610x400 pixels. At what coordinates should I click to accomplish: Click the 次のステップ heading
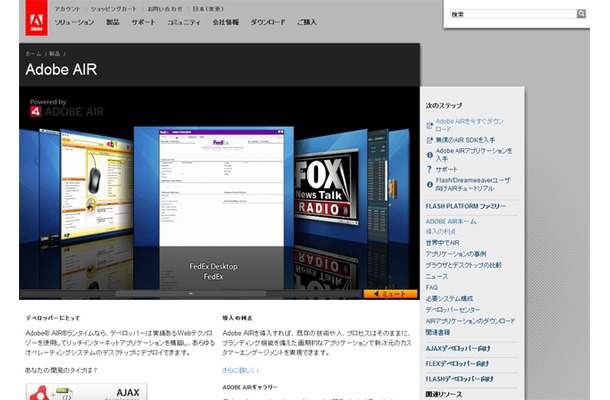pos(444,105)
